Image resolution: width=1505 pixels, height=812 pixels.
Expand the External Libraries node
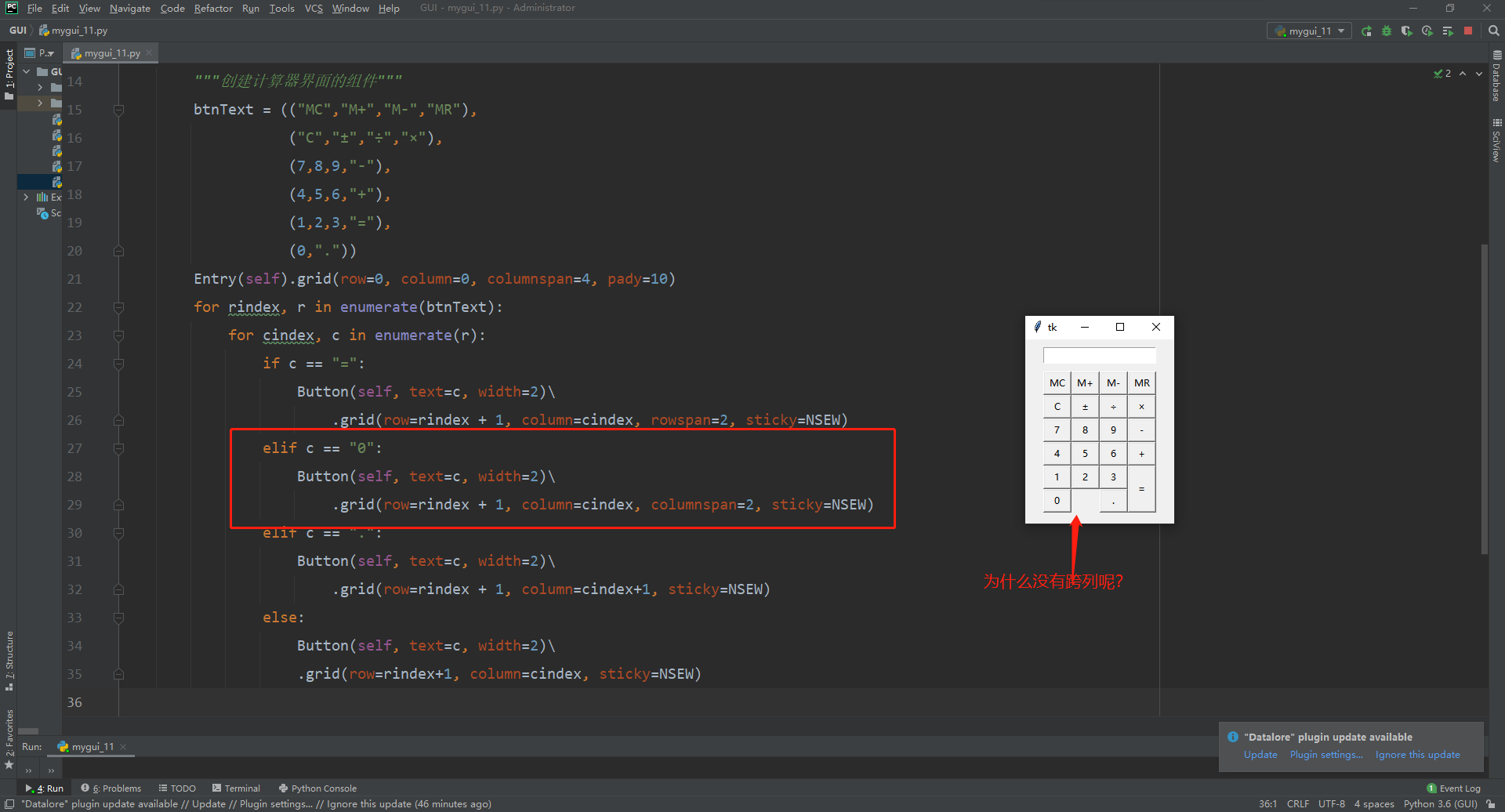pyautogui.click(x=27, y=198)
